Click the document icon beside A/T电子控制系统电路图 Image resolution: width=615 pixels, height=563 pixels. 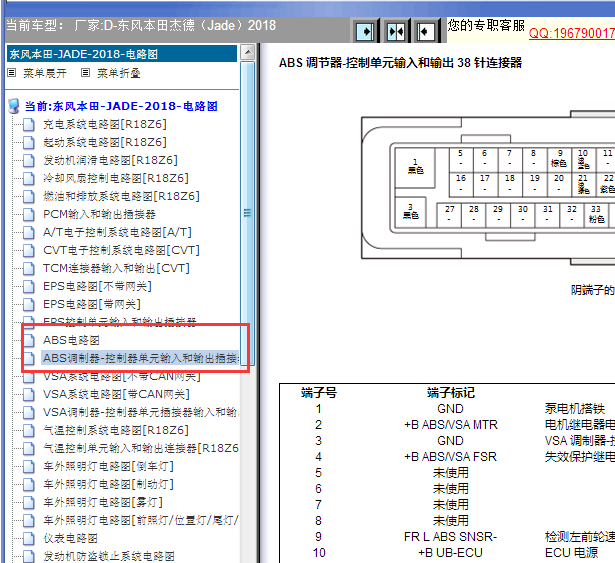(29, 233)
